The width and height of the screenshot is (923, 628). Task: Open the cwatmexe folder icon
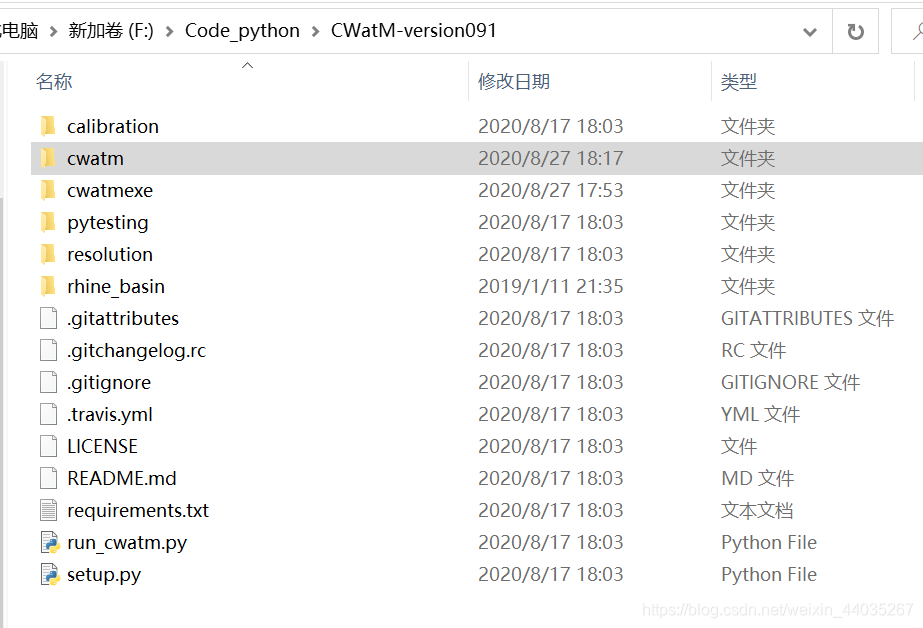pos(48,190)
